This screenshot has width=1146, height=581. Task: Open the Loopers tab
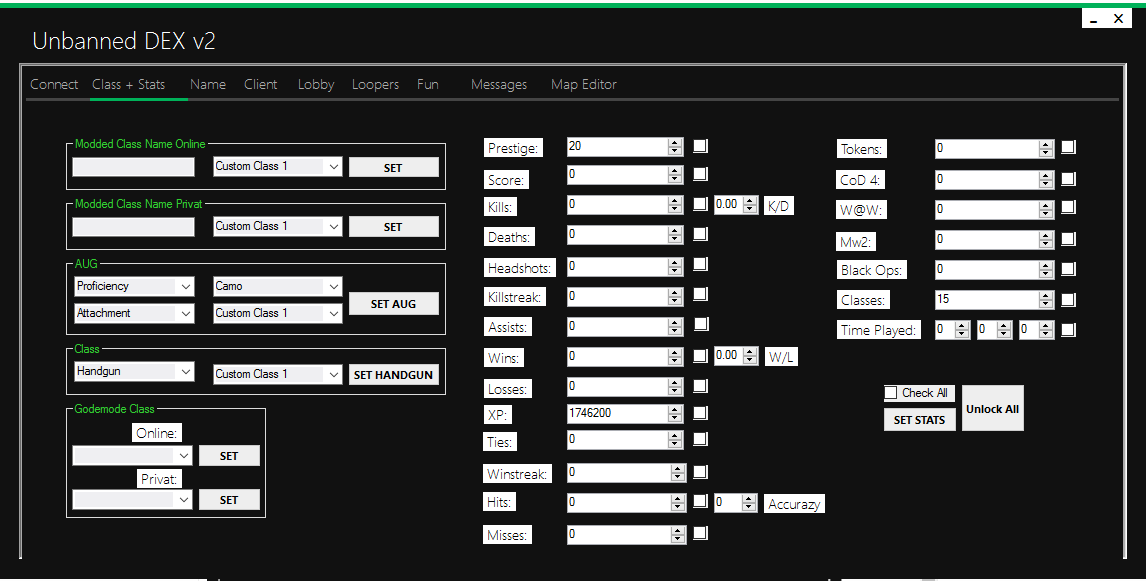[x=375, y=85]
